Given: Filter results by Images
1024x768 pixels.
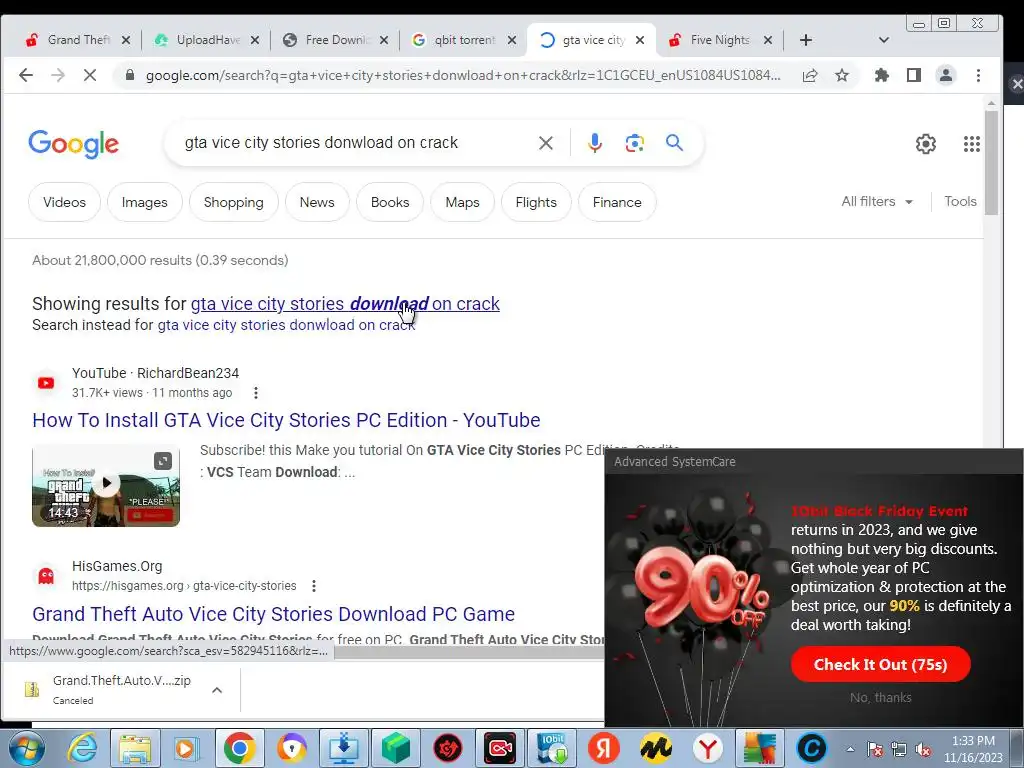Looking at the screenshot, I should click(144, 202).
